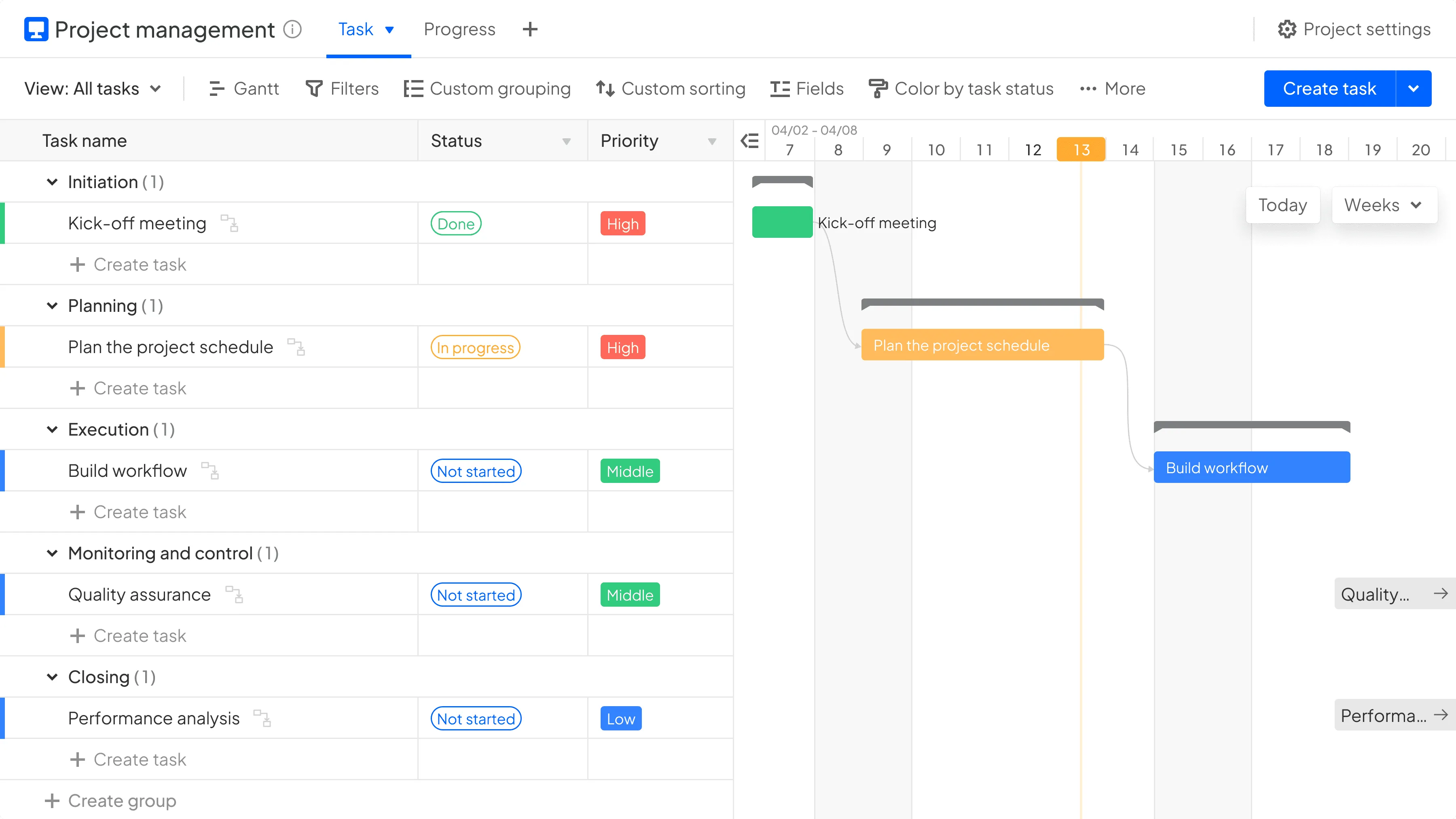This screenshot has height=819, width=1456.
Task: Click High priority of Plan the project schedule
Action: 623,347
